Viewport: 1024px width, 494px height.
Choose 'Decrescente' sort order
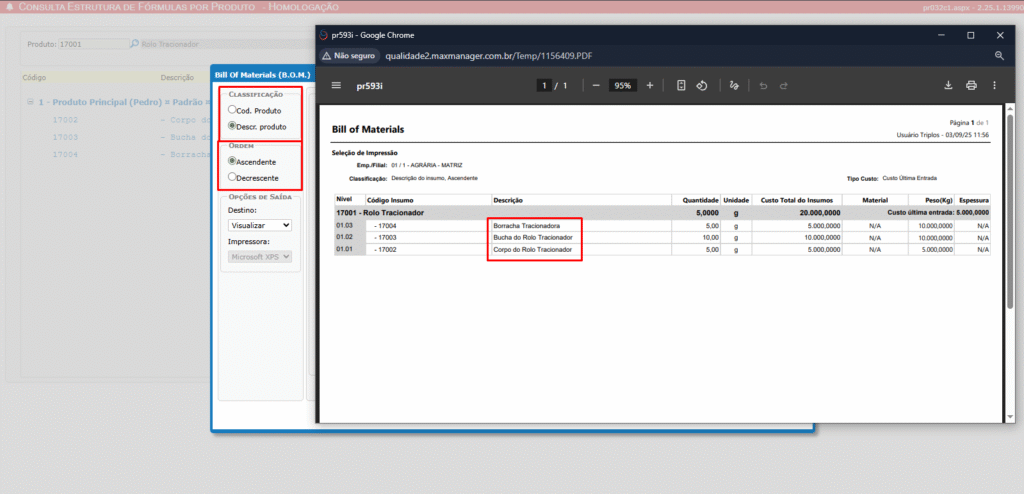pyautogui.click(x=232, y=177)
